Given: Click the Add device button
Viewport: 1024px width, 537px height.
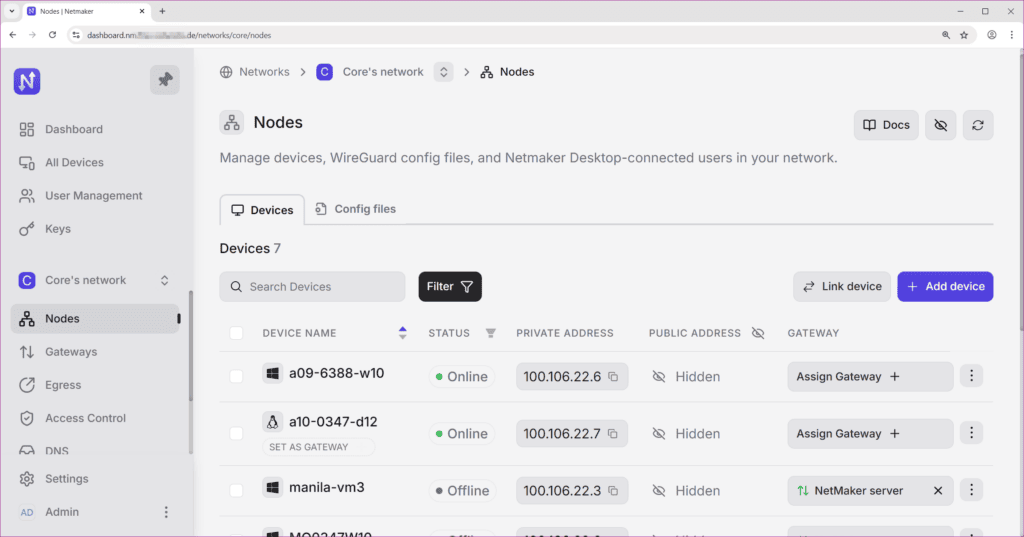Looking at the screenshot, I should click(x=945, y=287).
